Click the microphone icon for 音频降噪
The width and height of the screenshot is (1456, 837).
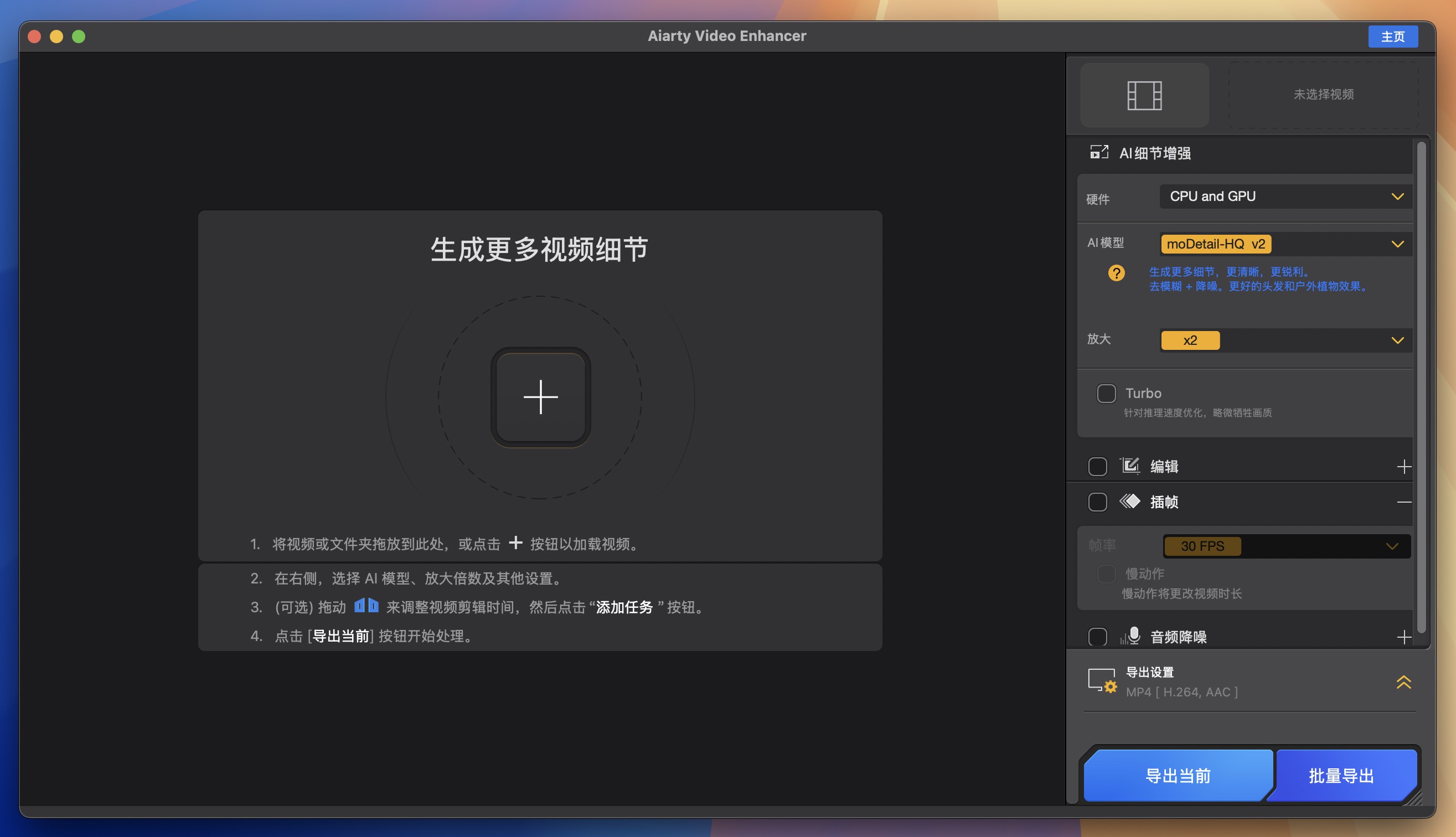1131,636
